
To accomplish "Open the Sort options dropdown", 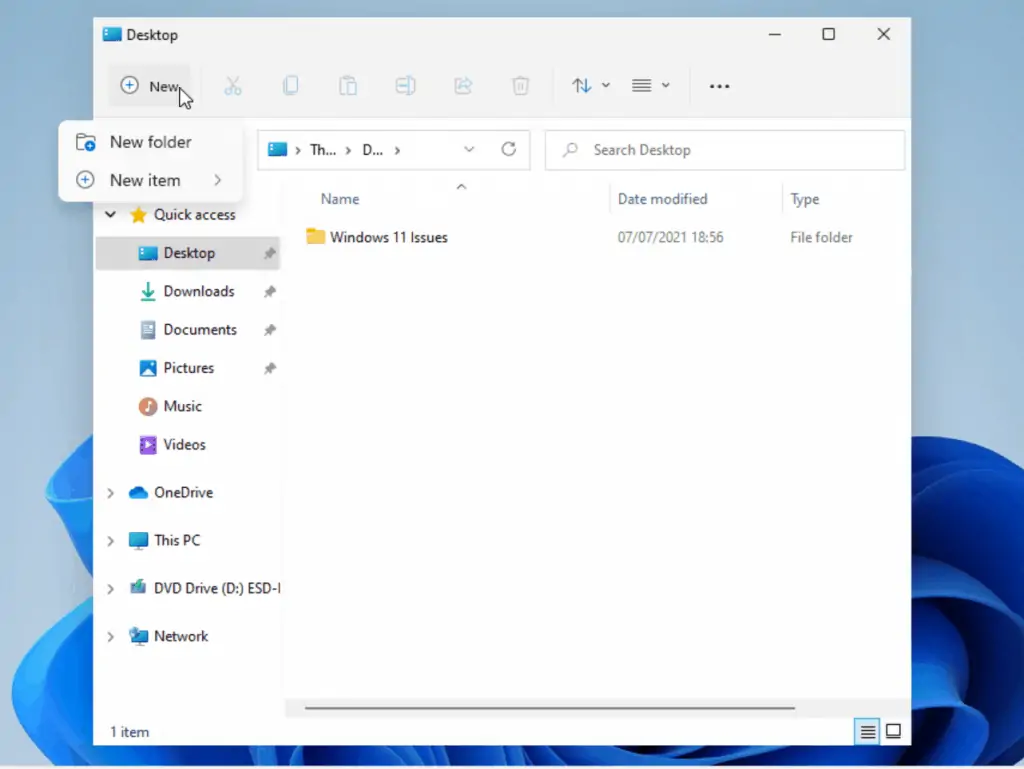I will pos(590,86).
